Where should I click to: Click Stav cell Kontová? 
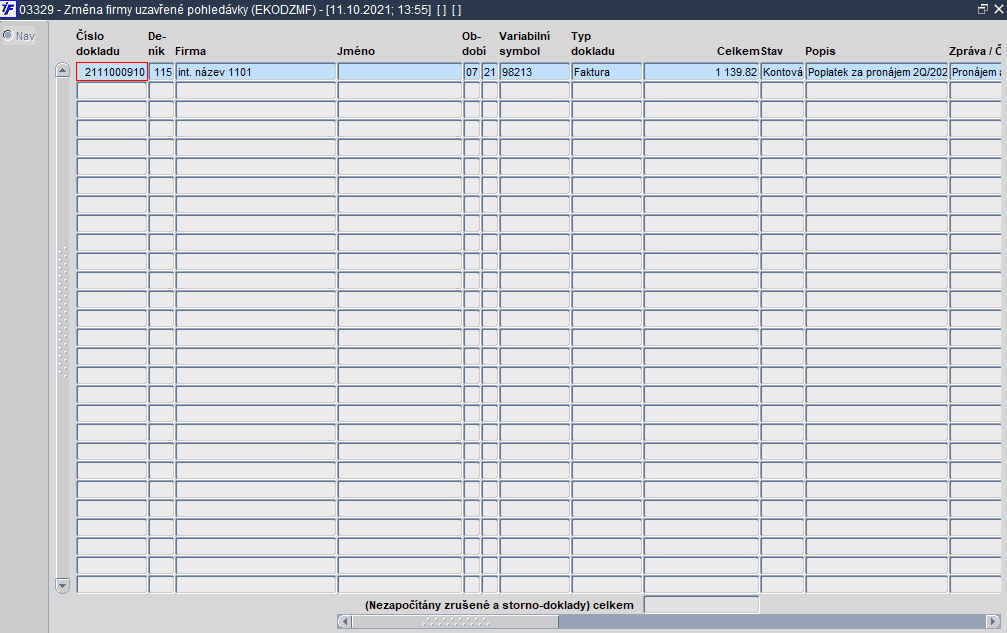tap(782, 72)
